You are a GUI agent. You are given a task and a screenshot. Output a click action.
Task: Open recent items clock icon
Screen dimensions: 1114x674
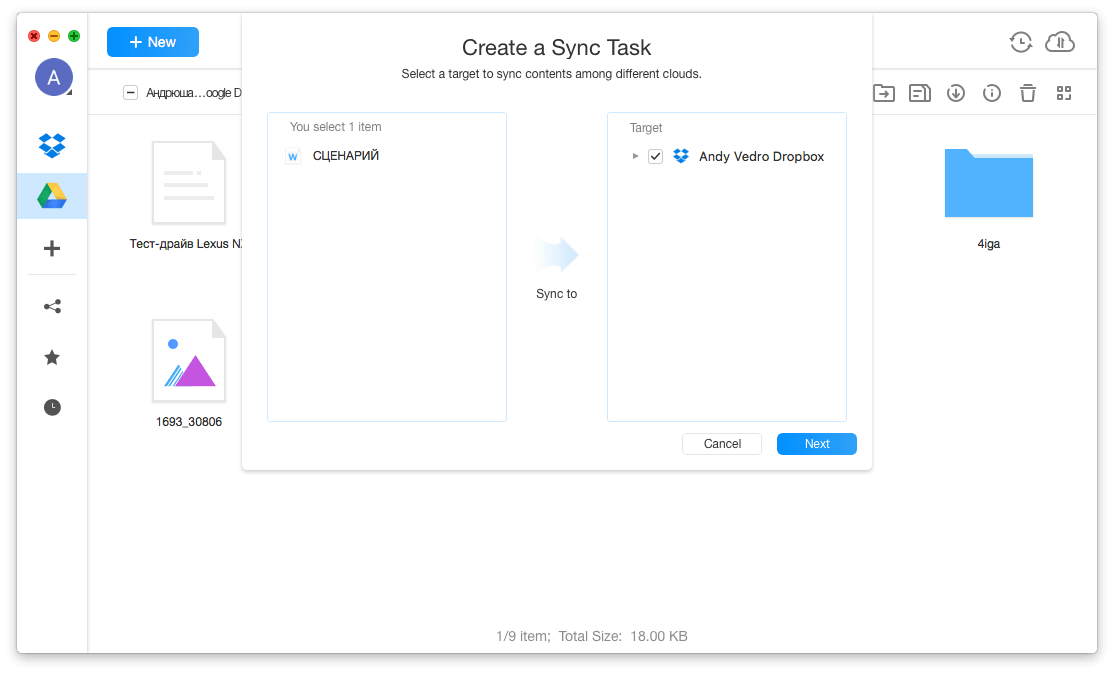(x=52, y=407)
